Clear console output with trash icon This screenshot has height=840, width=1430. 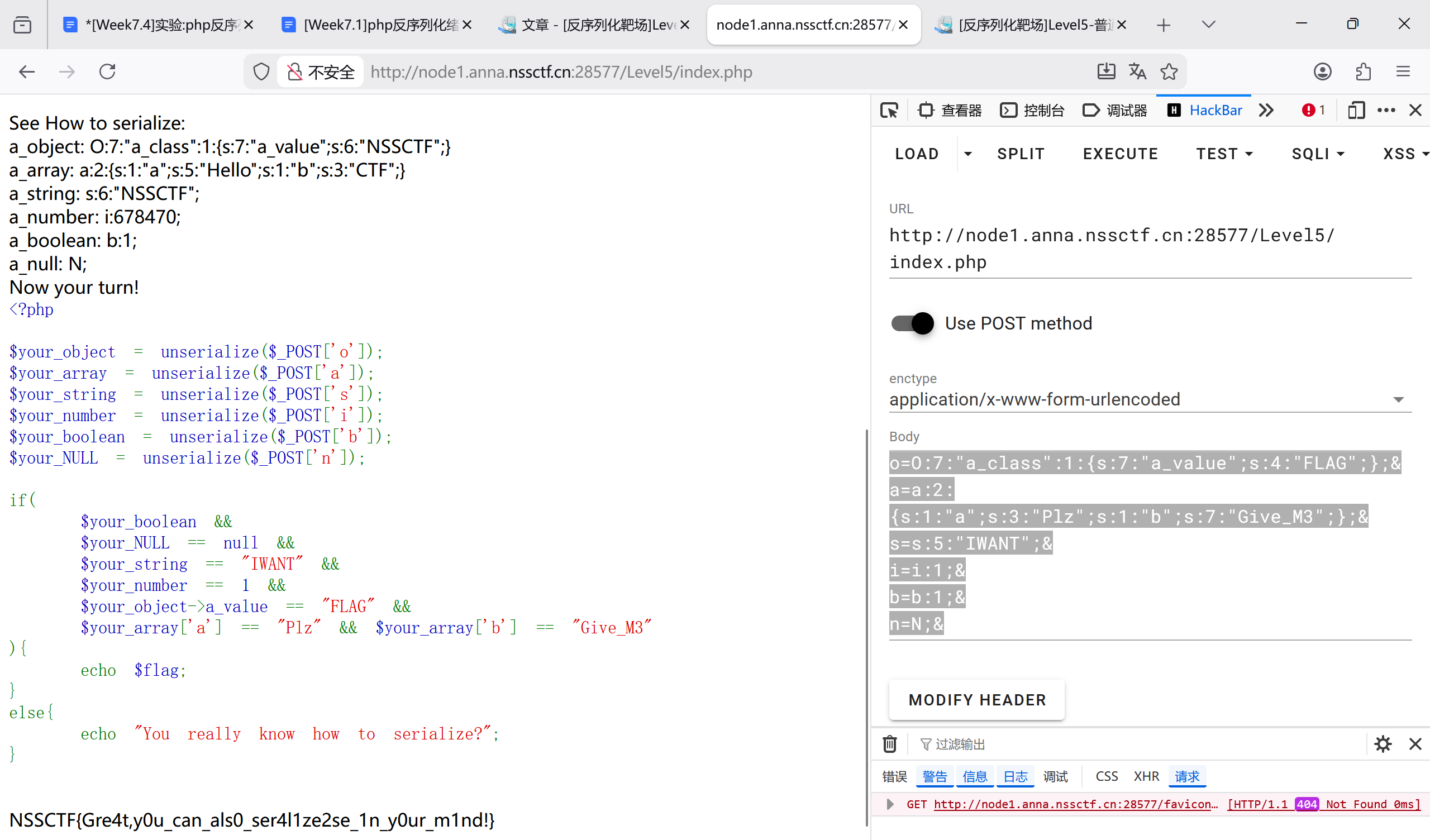[x=889, y=743]
